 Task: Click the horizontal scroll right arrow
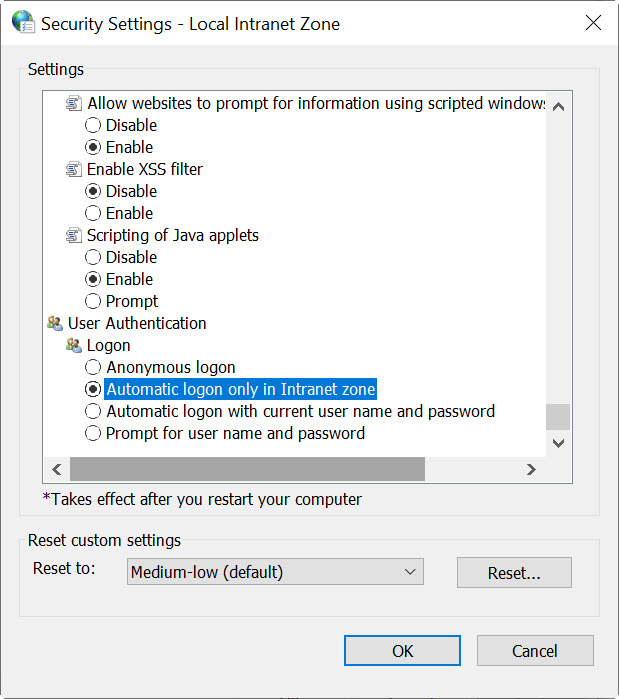531,469
